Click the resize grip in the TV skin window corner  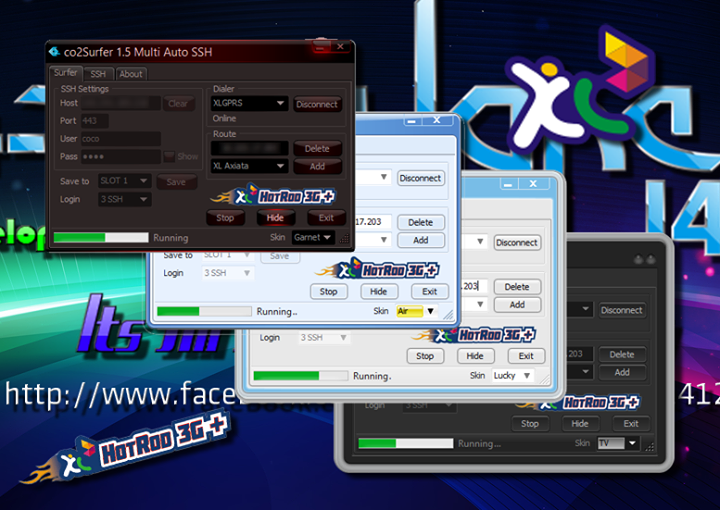[x=649, y=447]
